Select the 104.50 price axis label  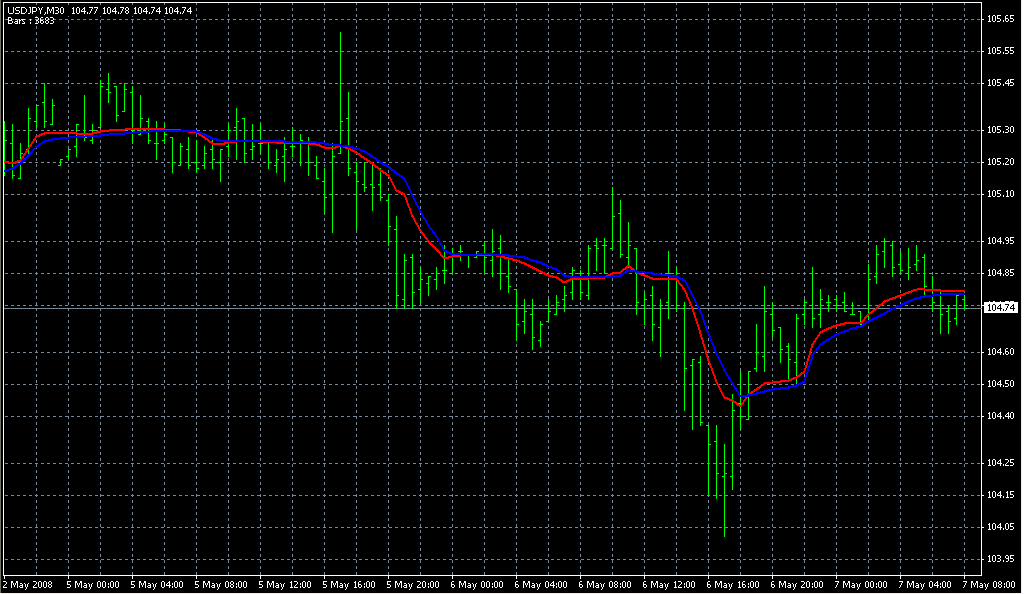click(1000, 384)
